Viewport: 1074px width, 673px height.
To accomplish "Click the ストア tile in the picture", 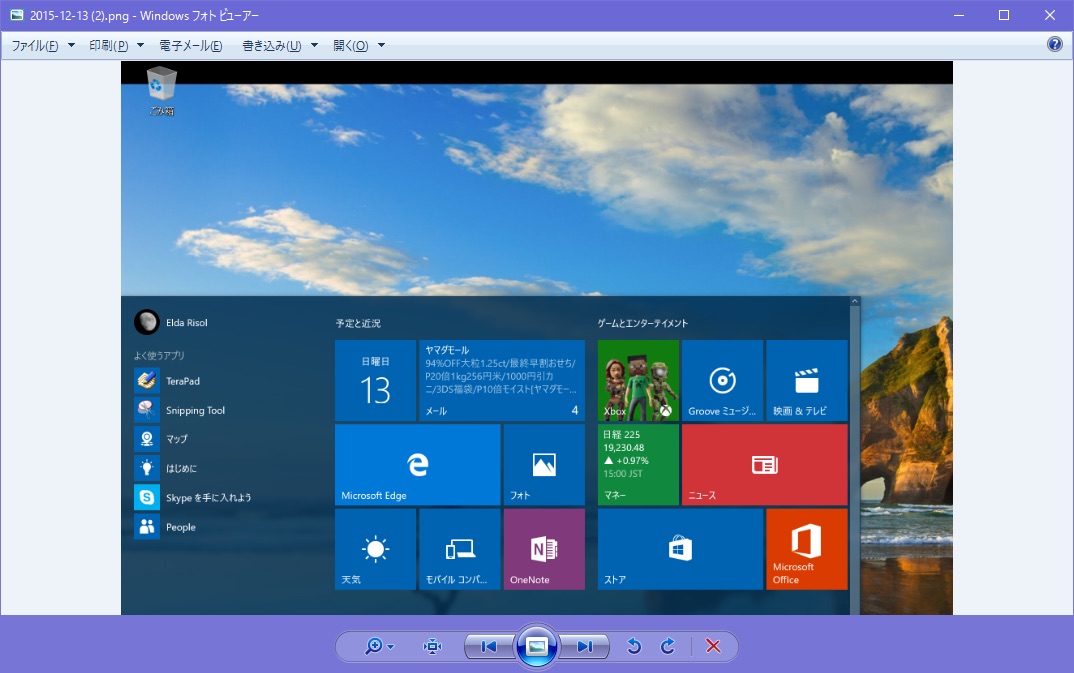I will tap(680, 549).
